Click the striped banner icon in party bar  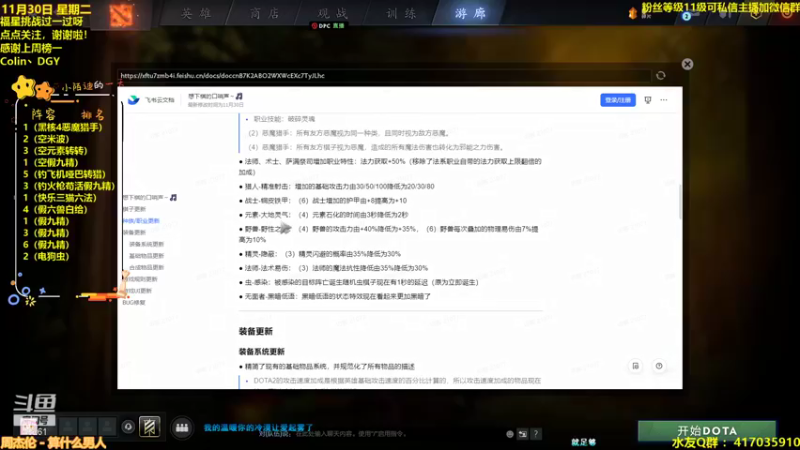click(x=149, y=427)
